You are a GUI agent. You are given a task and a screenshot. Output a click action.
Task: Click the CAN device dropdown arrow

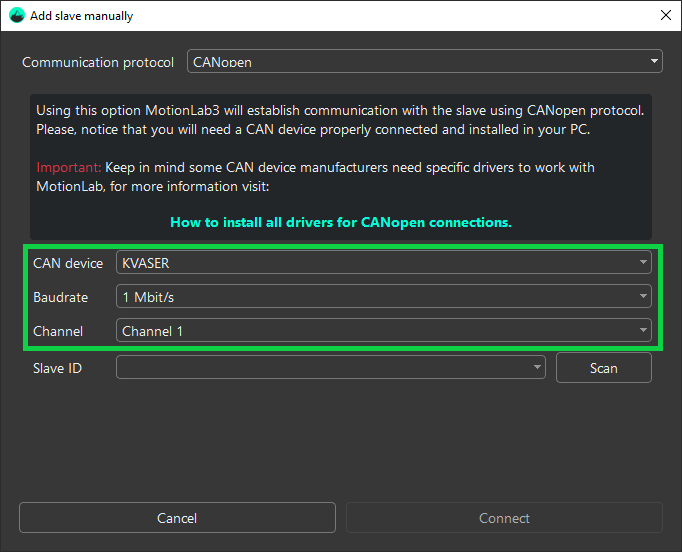click(643, 263)
